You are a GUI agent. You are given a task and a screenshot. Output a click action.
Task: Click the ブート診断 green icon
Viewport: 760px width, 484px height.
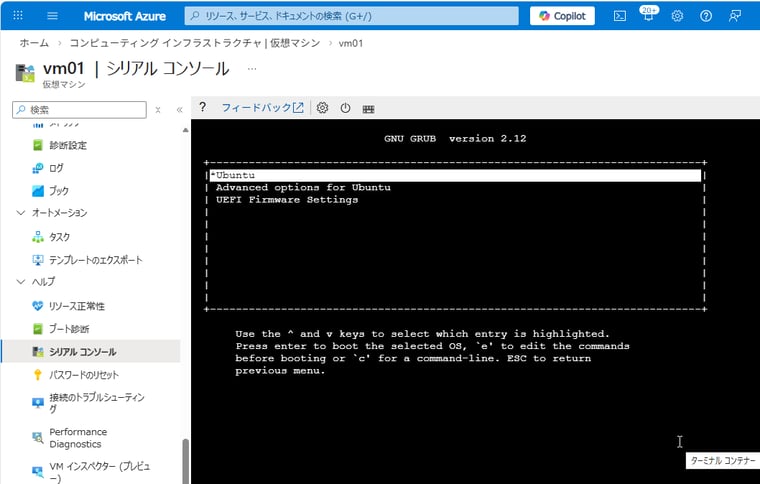(38, 329)
